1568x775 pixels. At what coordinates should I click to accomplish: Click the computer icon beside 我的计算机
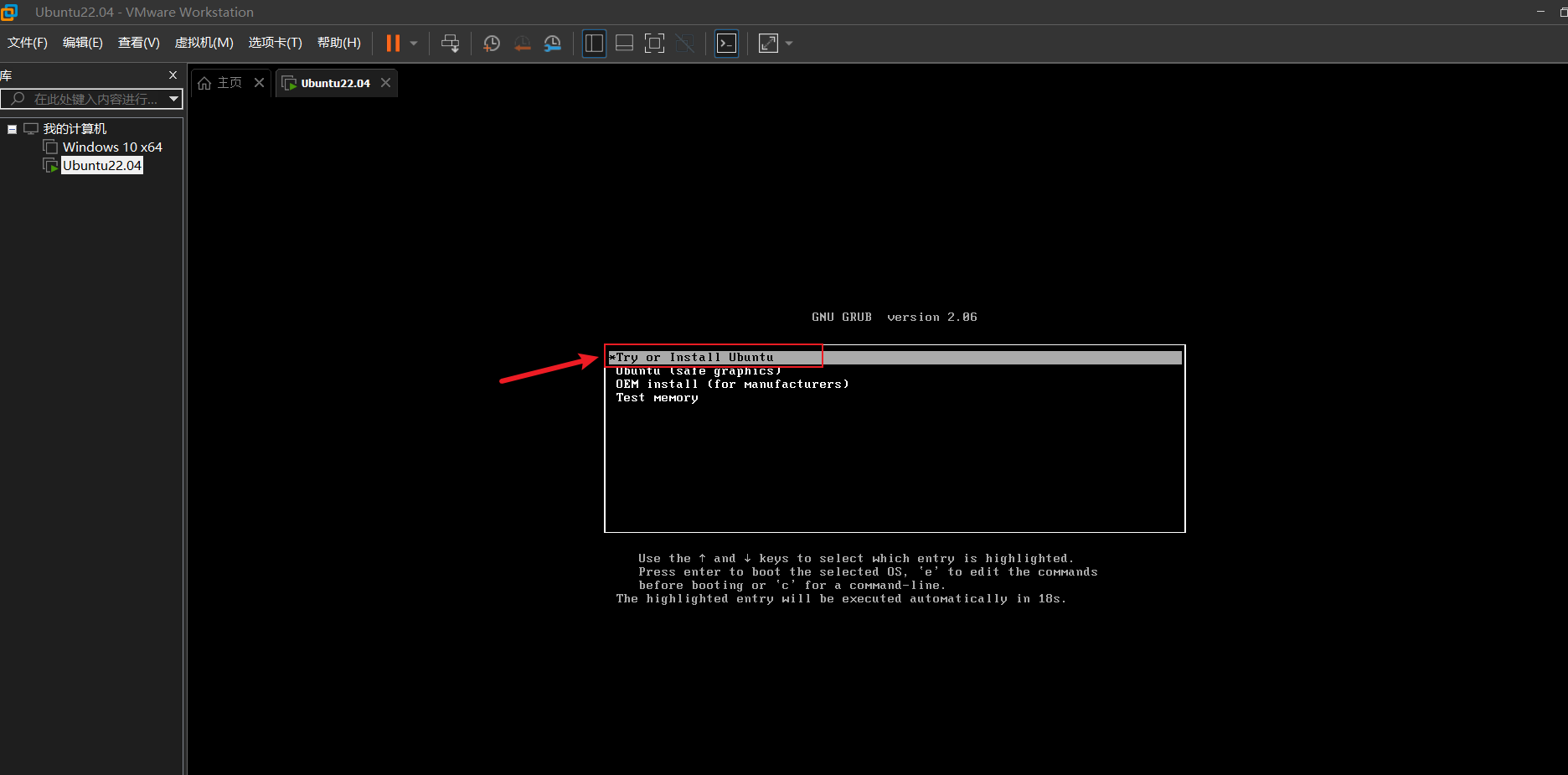tap(31, 129)
